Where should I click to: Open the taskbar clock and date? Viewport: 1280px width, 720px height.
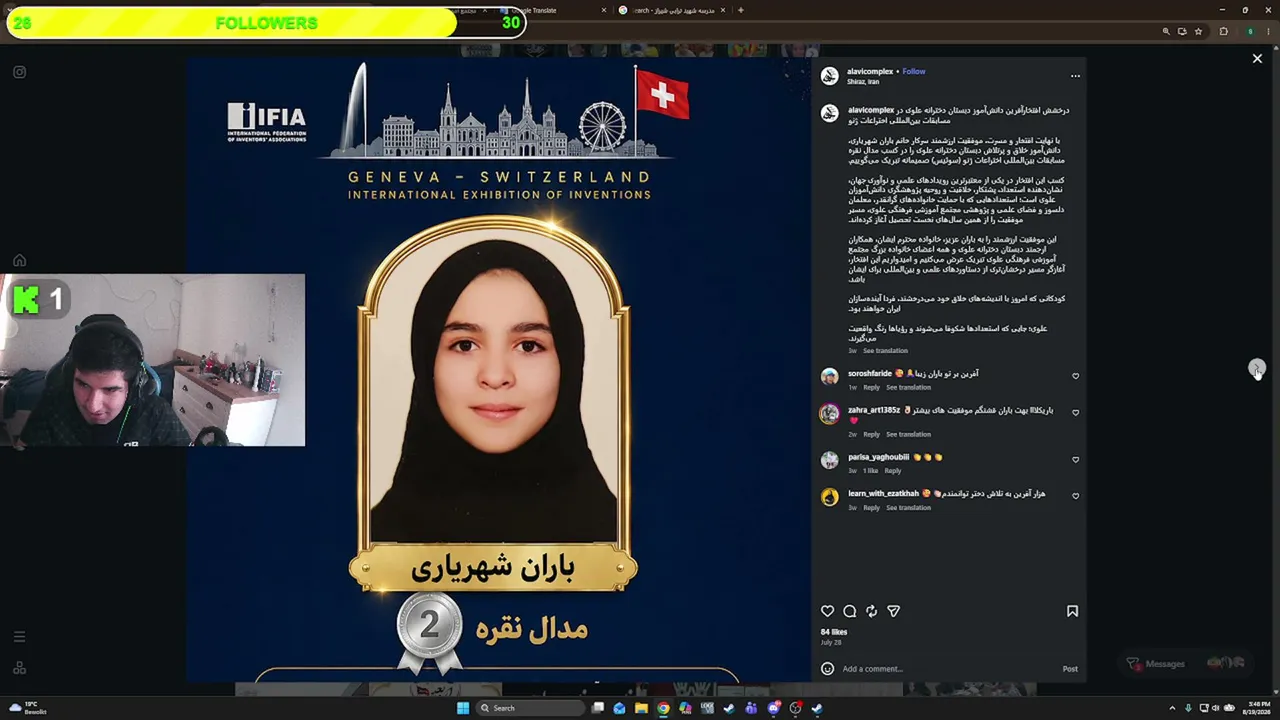[x=1259, y=708]
